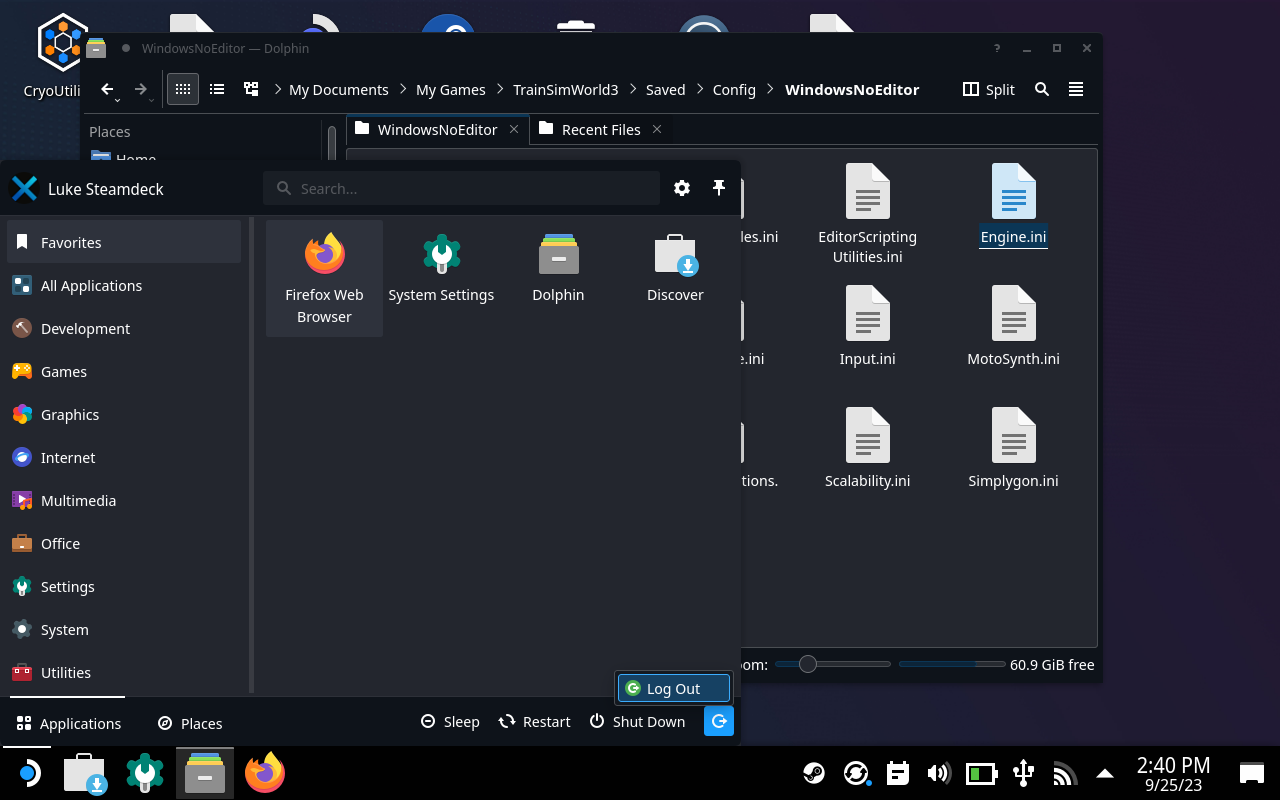Click the Steam icon in system tray
The height and width of the screenshot is (800, 1280).
pyautogui.click(x=814, y=773)
